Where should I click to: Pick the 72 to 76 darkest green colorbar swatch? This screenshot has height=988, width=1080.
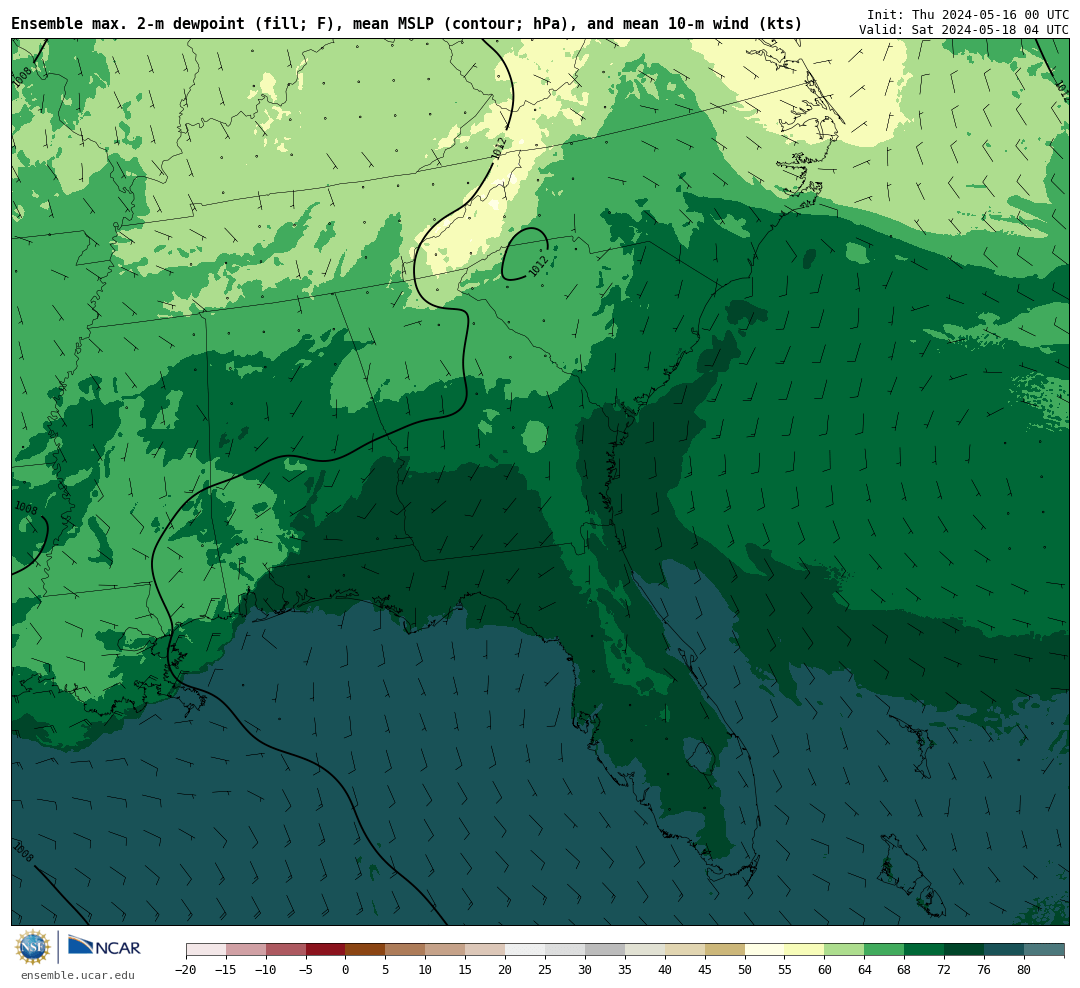pyautogui.click(x=964, y=950)
